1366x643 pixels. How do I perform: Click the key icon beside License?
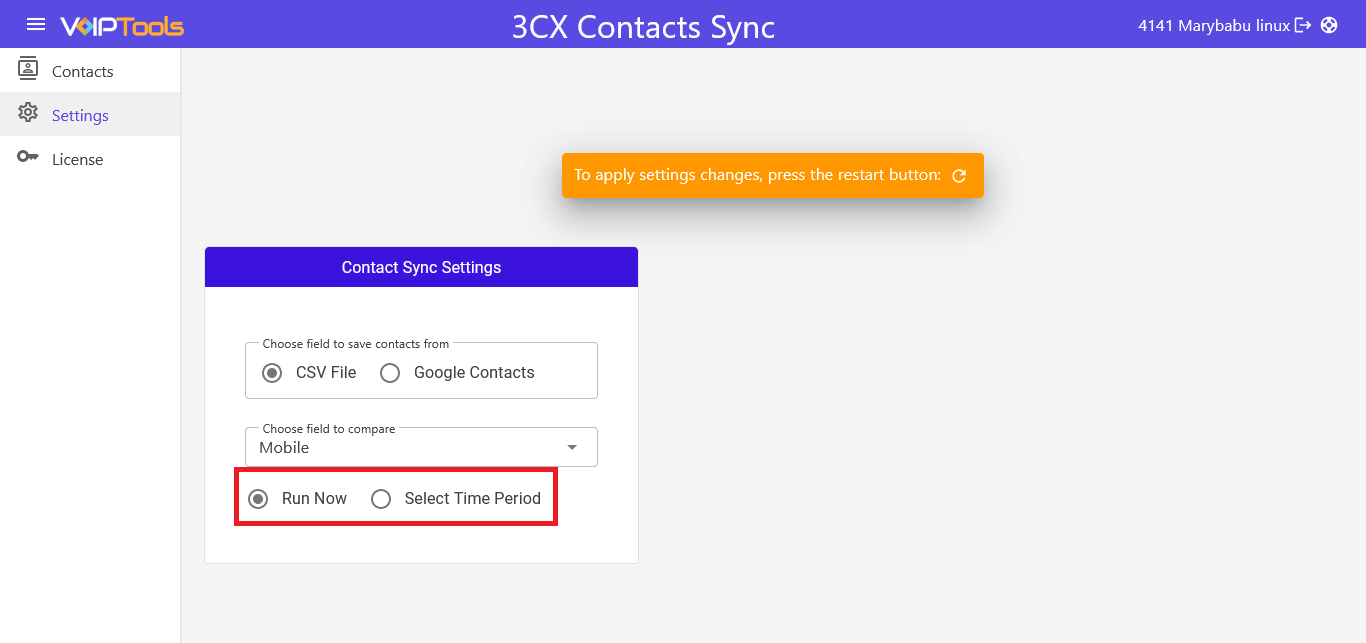(x=28, y=157)
